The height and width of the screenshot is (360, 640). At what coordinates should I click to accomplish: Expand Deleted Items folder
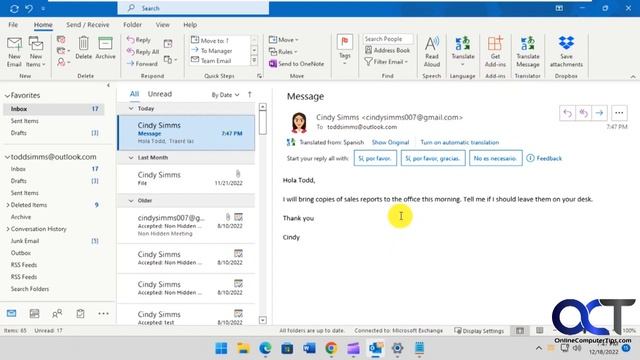[x=8, y=205]
